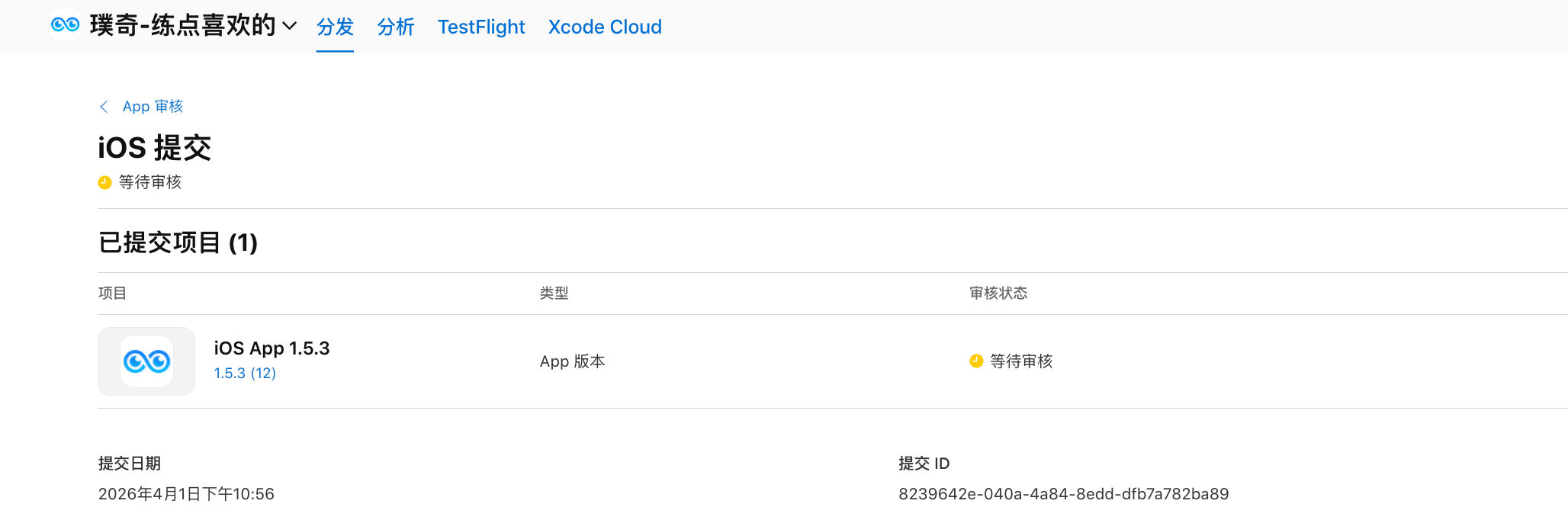1568x523 pixels.
Task: Open the 璞奇-练点喜欢的 app switcher dropdown
Action: 192,25
